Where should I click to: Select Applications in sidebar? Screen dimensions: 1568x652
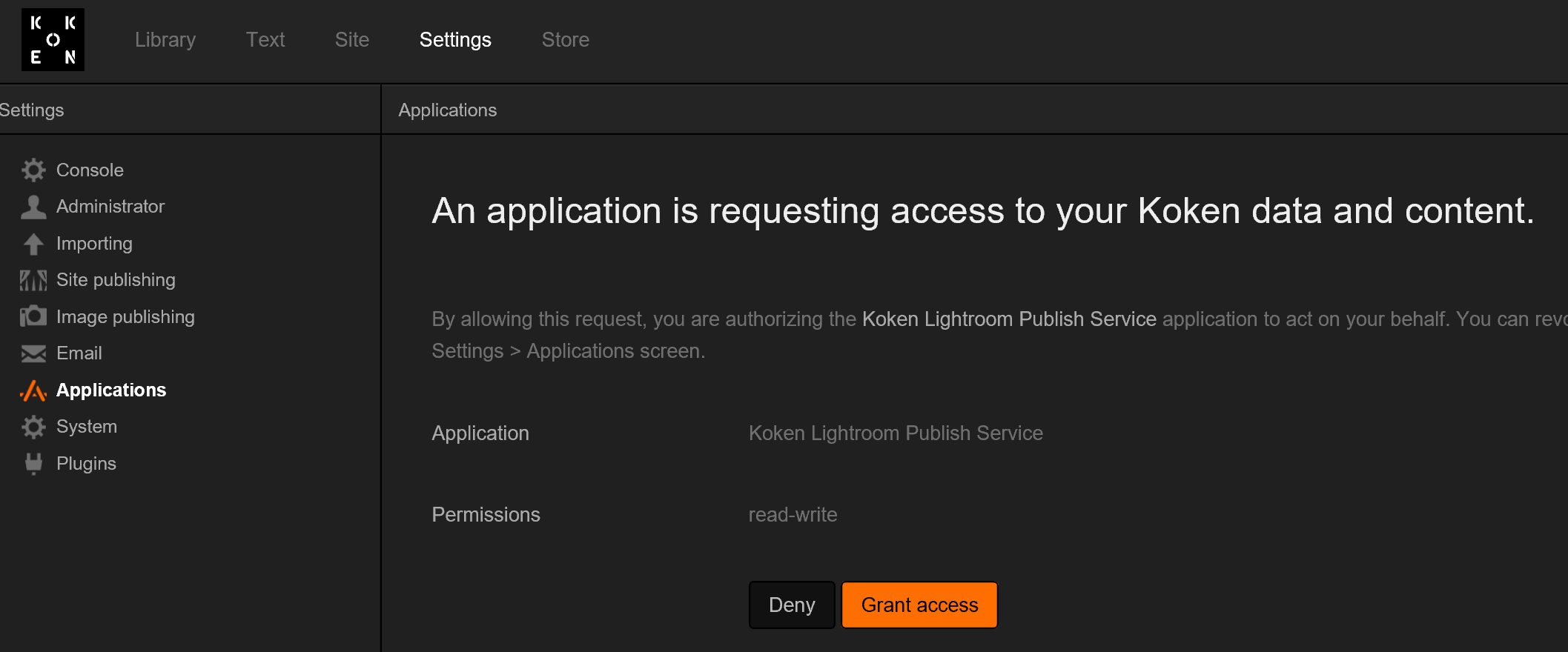[x=111, y=390]
